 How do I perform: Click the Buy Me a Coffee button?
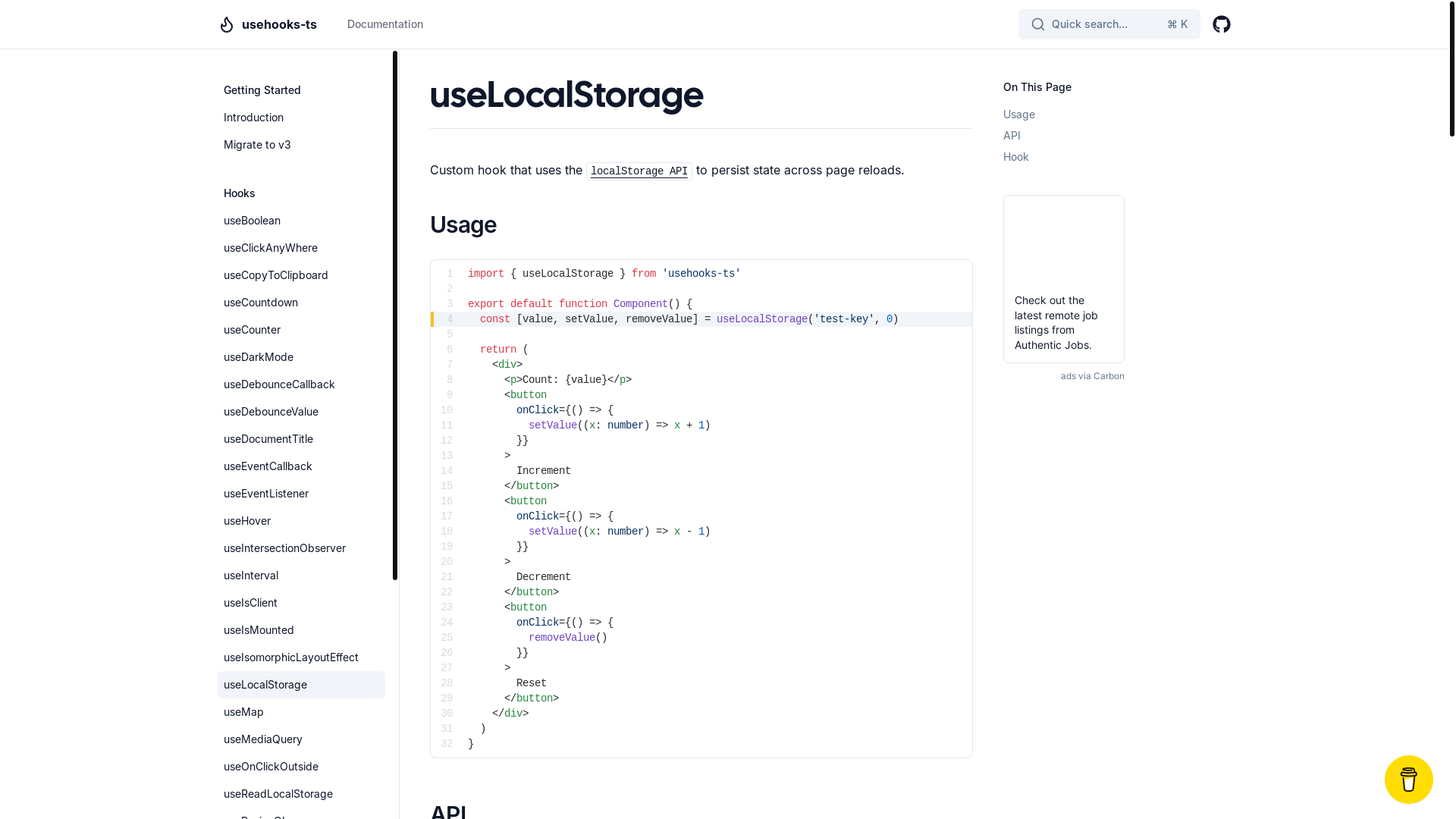1408,779
